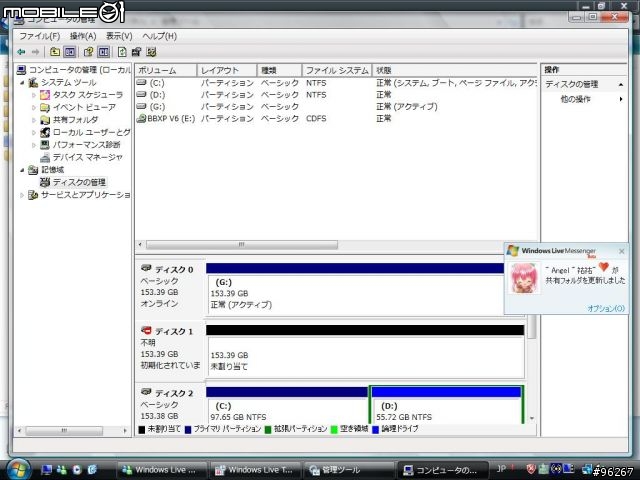This screenshot has width=640, height=480.
Task: Click the JP language bar indicator
Action: pyautogui.click(x=501, y=469)
